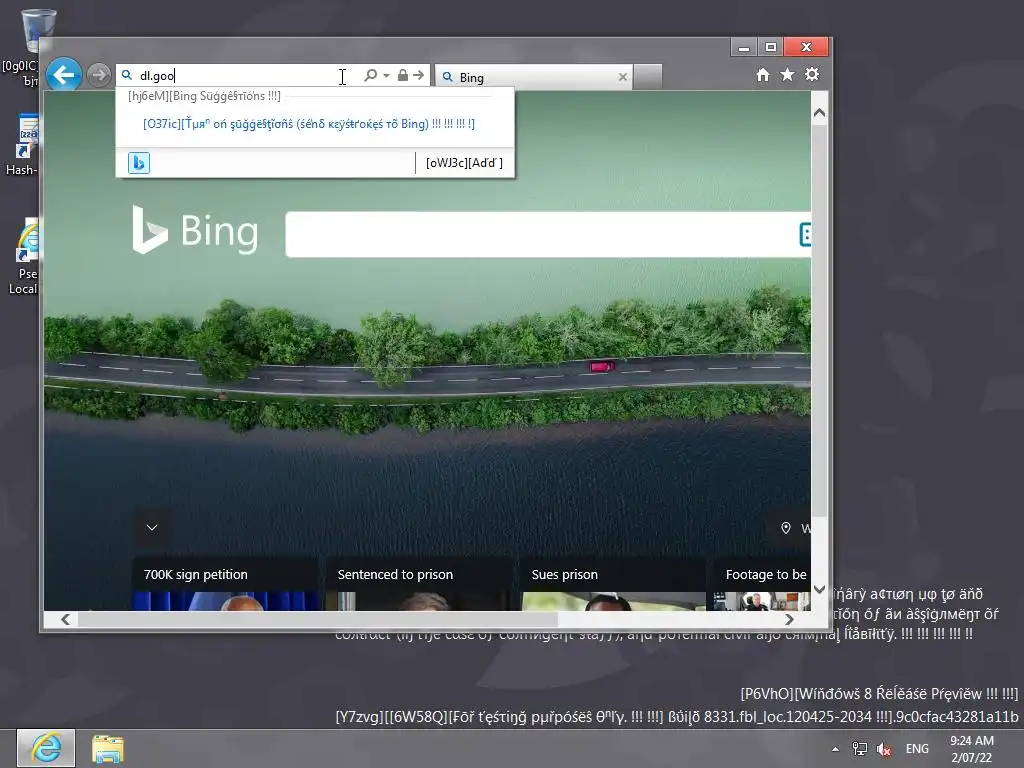Maximize the Internet Explorer window
Screen dimensions: 1024x768
771,47
